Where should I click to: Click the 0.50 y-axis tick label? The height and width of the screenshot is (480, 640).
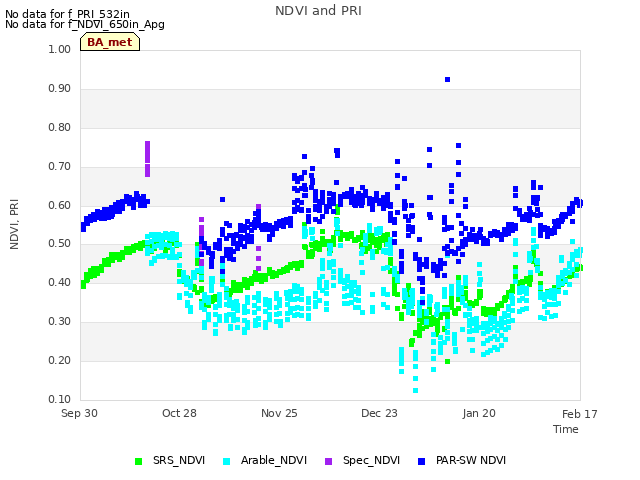(60, 244)
